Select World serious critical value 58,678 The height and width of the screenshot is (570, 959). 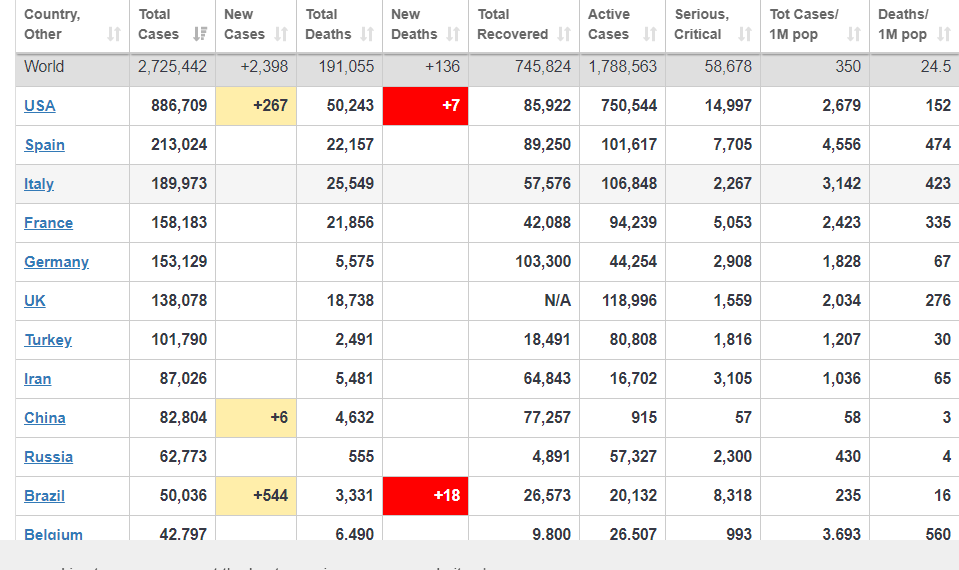point(728,67)
